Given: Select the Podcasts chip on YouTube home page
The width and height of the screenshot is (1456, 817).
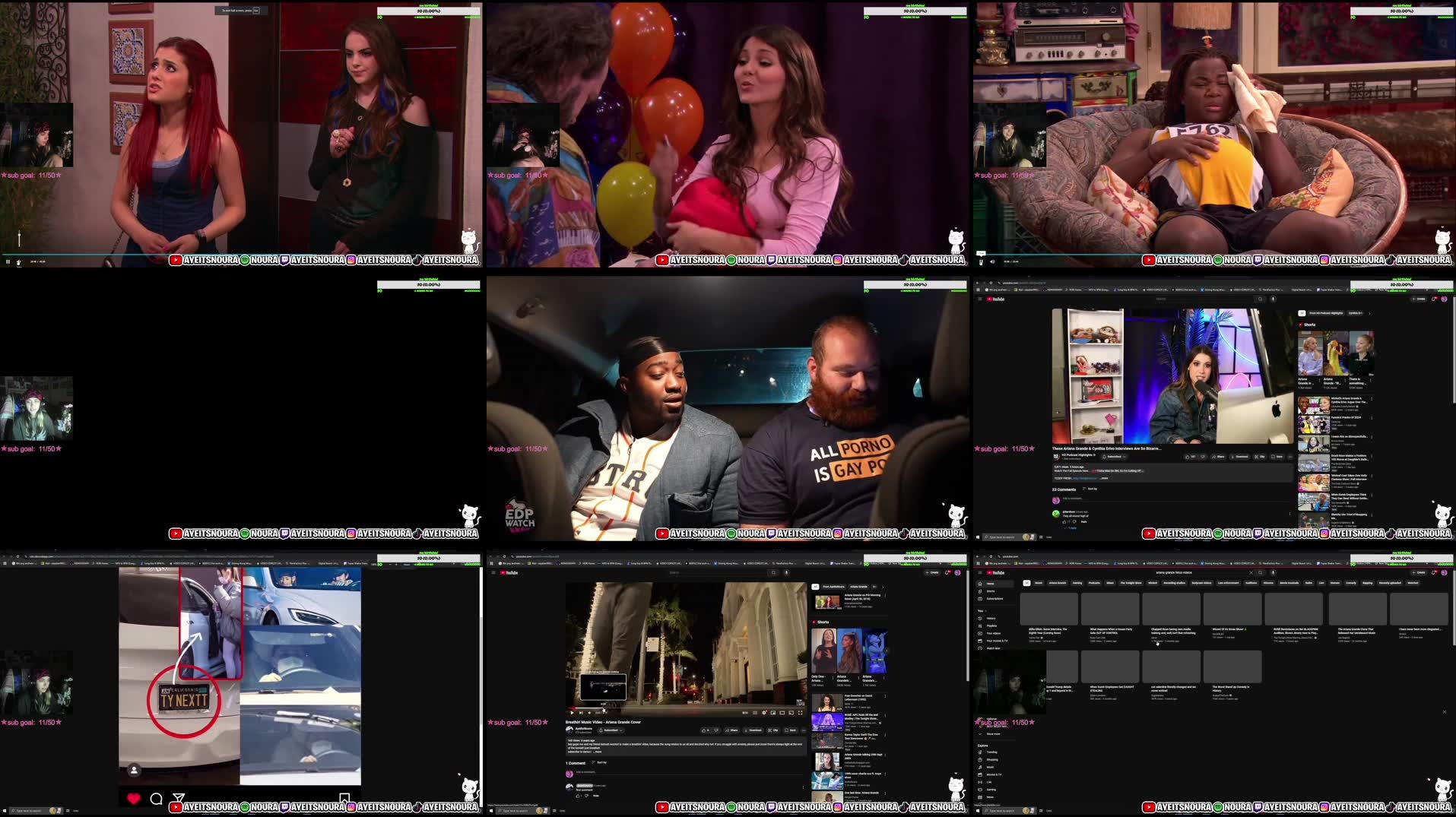Looking at the screenshot, I should point(1094,583).
